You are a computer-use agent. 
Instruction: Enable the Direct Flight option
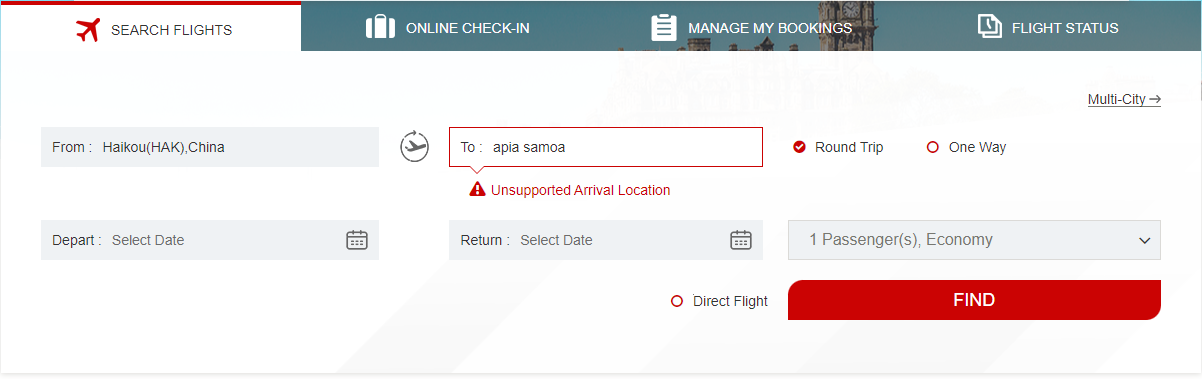tap(719, 301)
